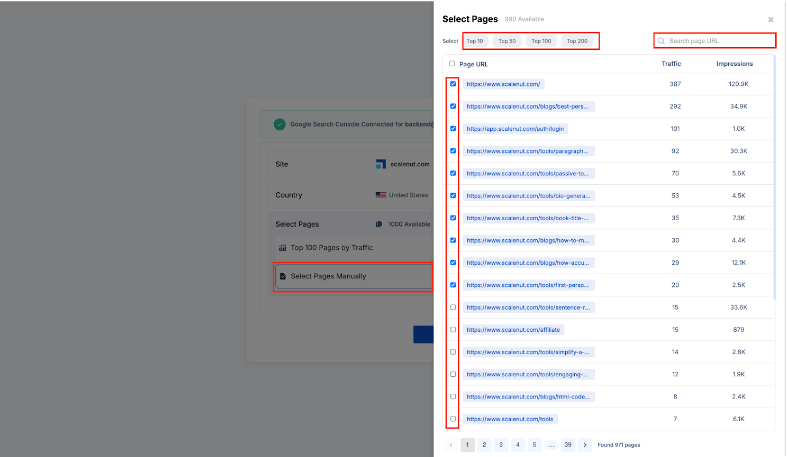
Task: Go to page 3 in pagination
Action: (x=501, y=445)
